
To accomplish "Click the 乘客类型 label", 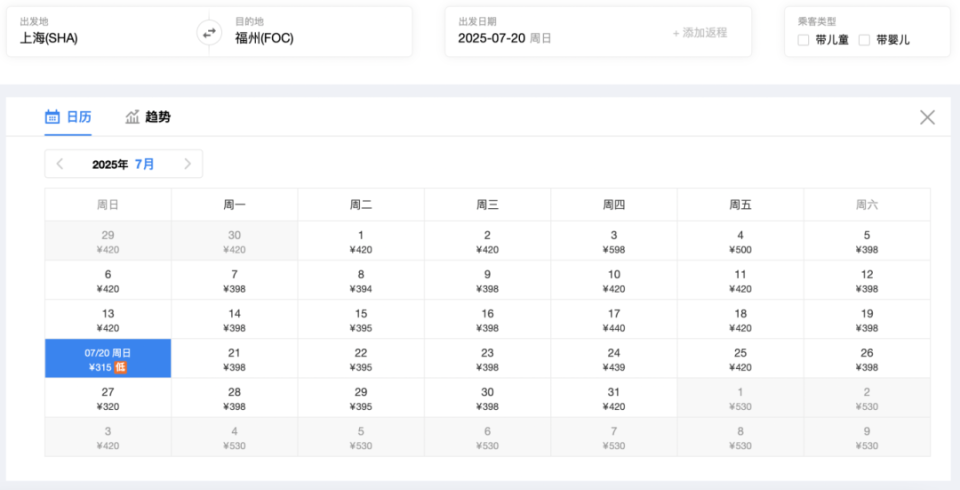I will coord(817,21).
